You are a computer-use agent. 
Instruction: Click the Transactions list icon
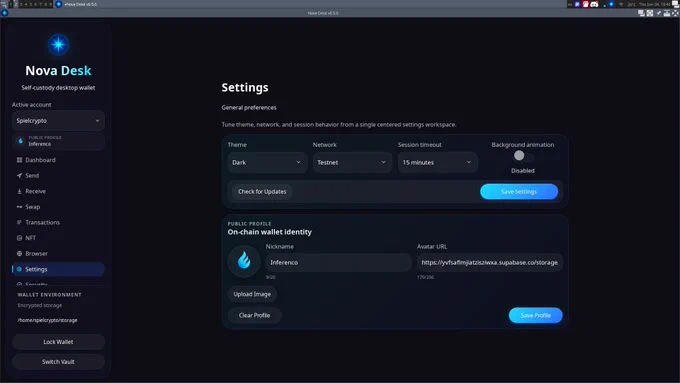[19, 223]
